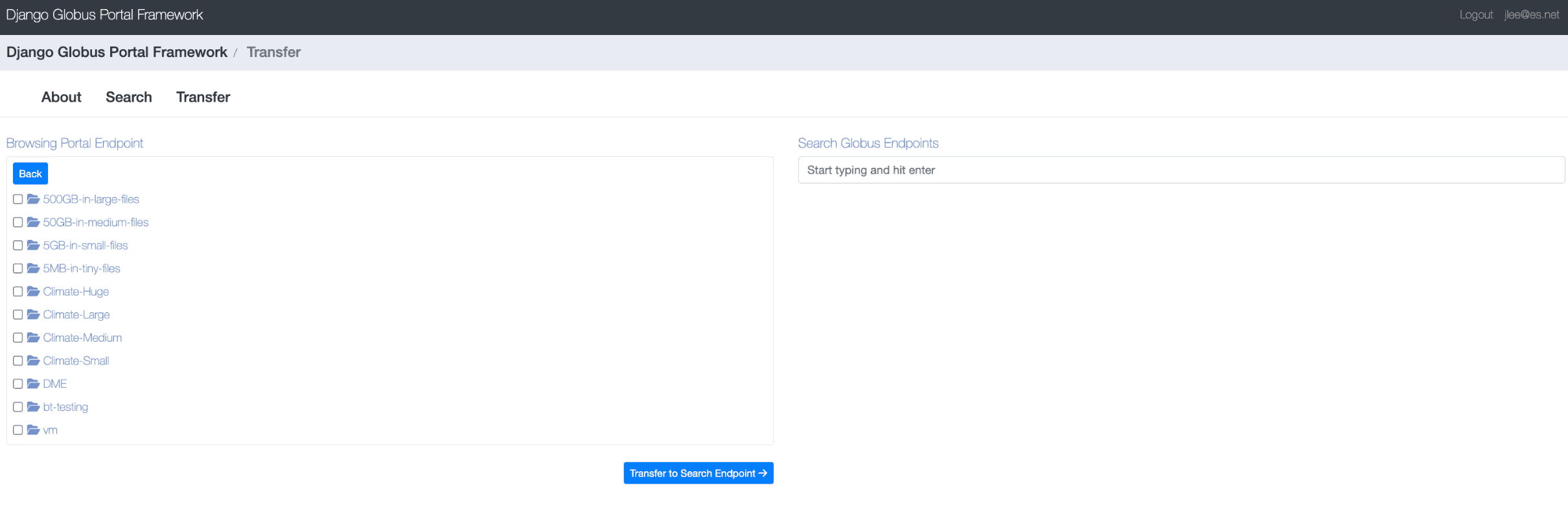Focus the Search Globus Endpoints input field
This screenshot has width=1568, height=516.
pyautogui.click(x=1181, y=170)
